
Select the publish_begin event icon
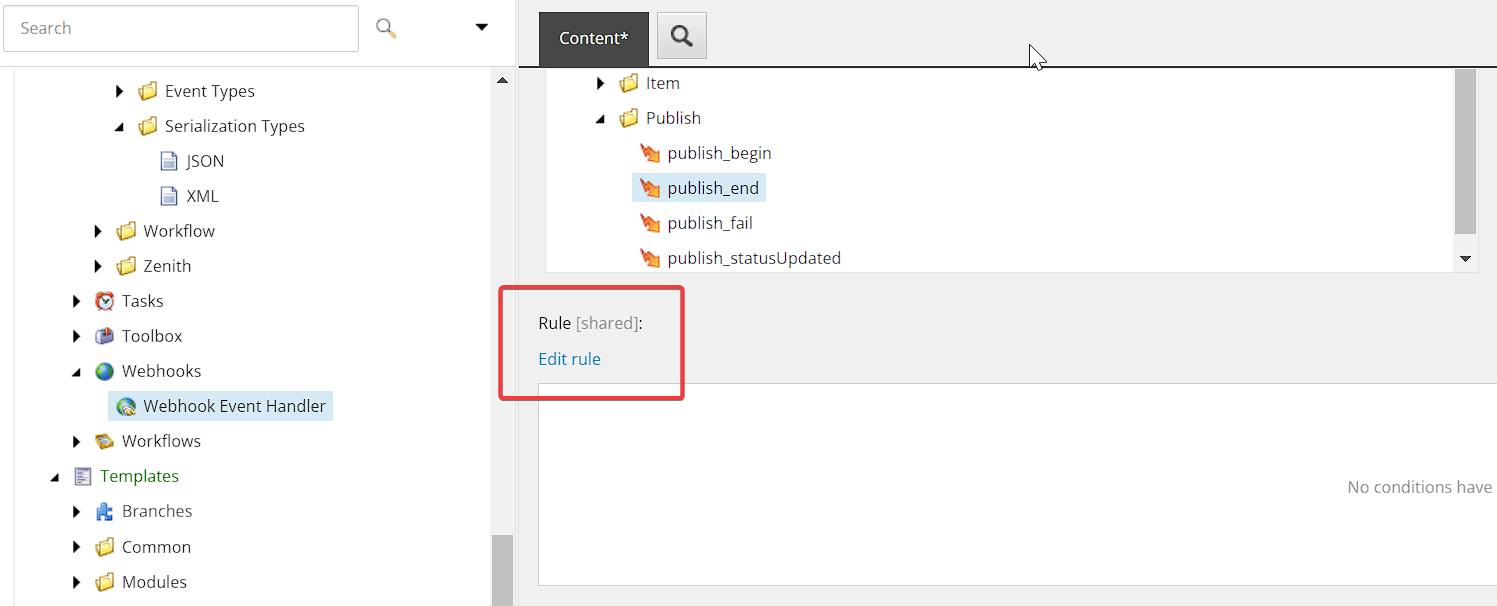(x=650, y=152)
